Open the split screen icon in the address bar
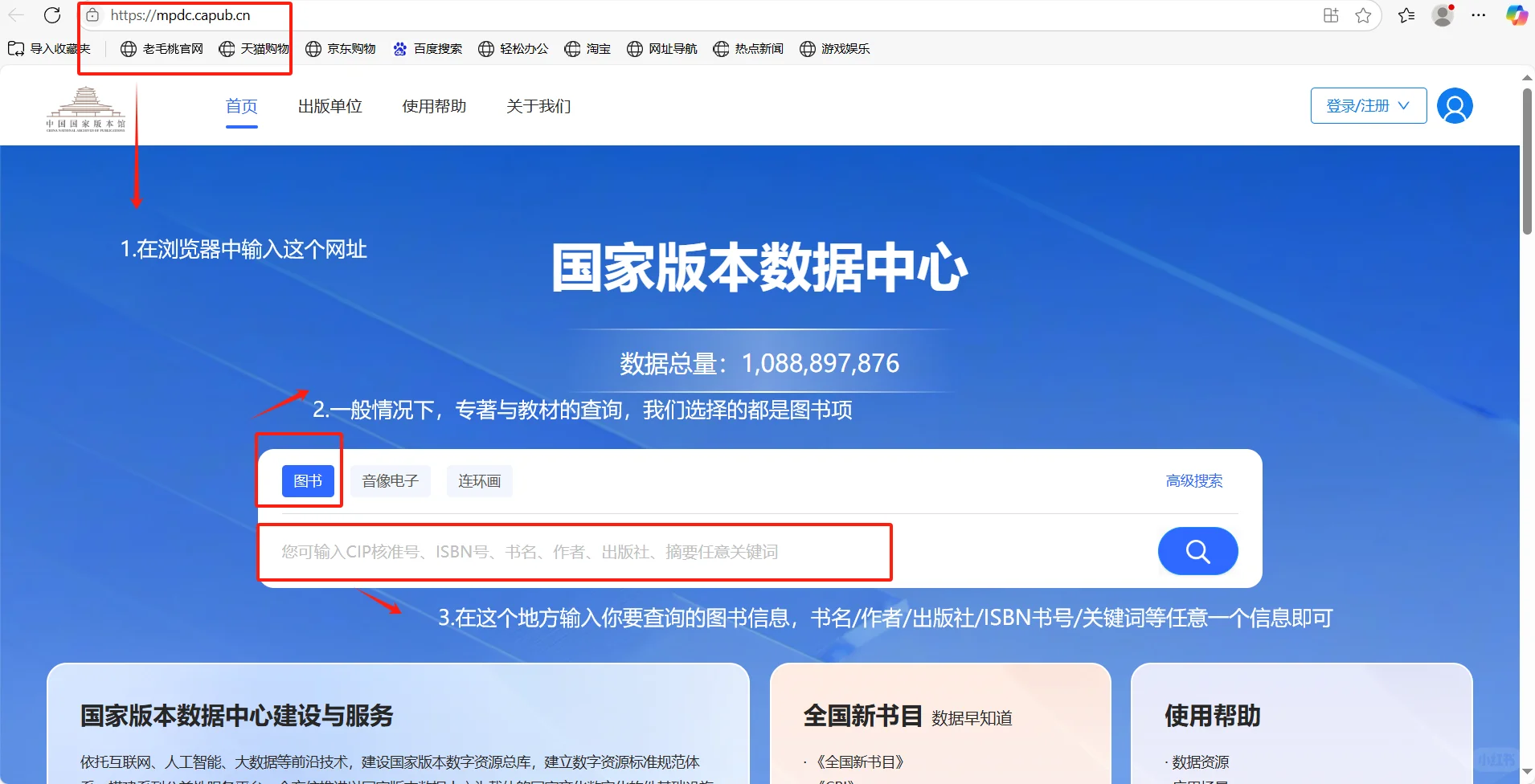1535x784 pixels. (x=1331, y=15)
